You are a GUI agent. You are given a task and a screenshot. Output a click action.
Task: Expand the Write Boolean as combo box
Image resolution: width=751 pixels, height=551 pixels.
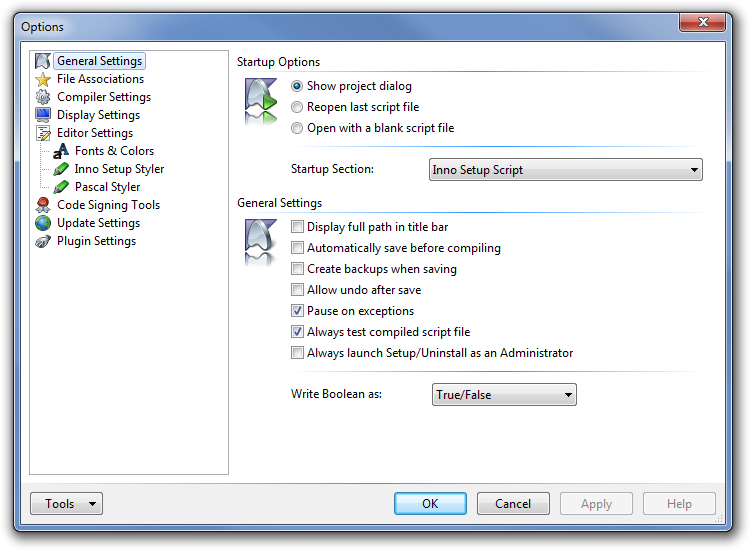tap(504, 395)
